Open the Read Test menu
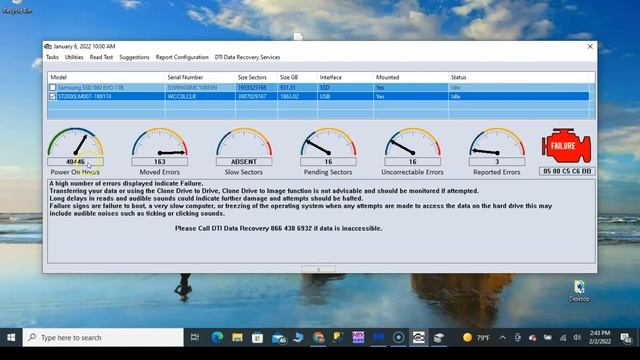 coord(101,57)
